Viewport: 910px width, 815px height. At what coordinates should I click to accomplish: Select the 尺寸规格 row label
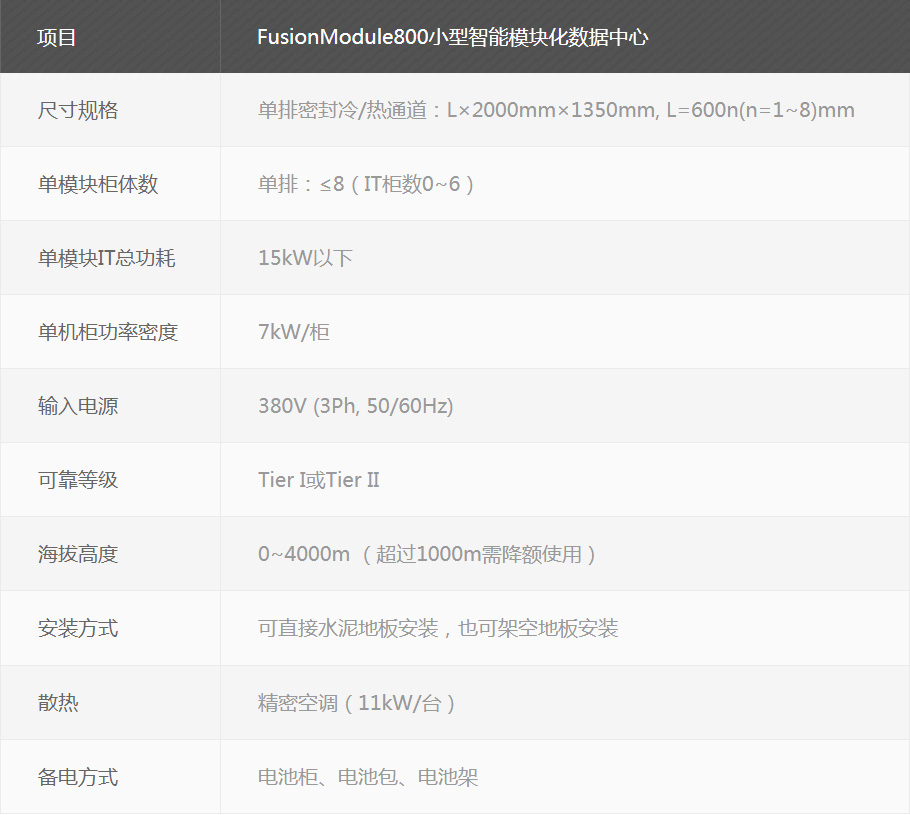click(78, 110)
